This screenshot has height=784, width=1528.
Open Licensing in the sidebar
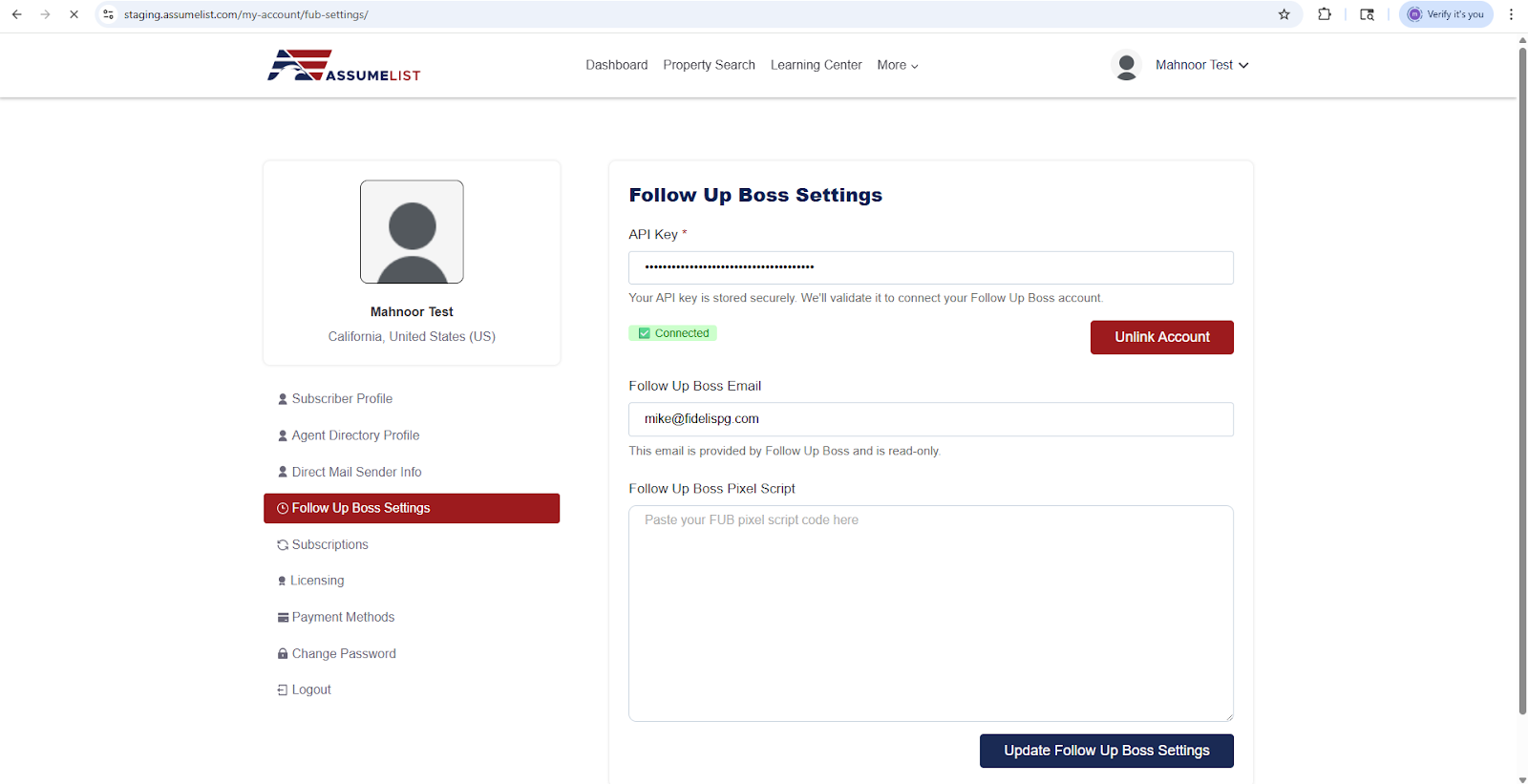(310, 581)
